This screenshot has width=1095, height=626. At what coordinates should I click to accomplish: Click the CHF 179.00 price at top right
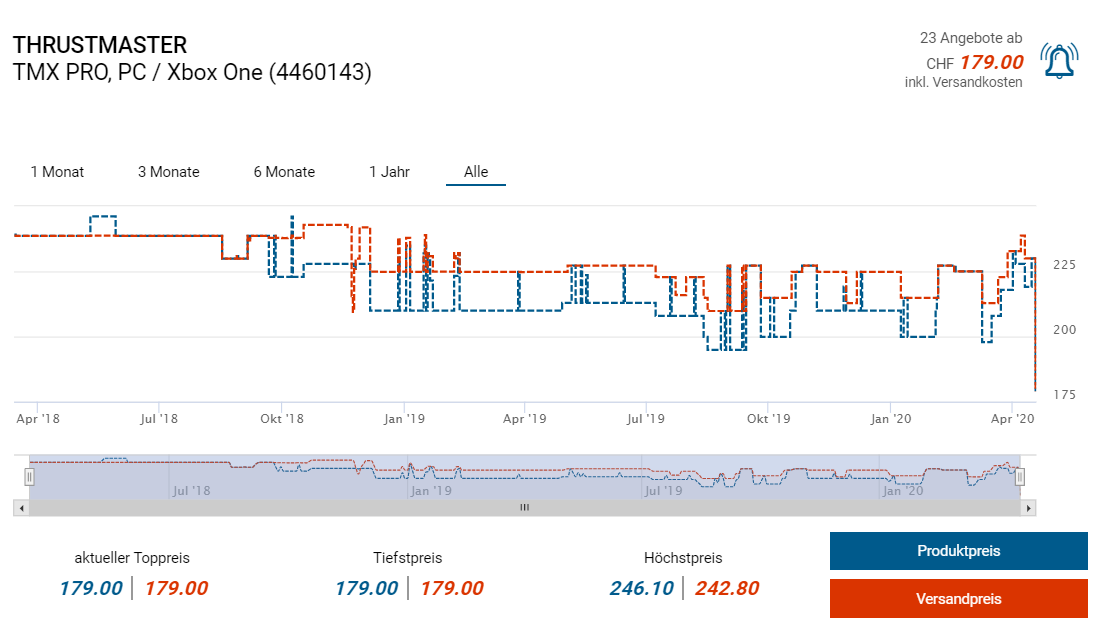point(990,62)
